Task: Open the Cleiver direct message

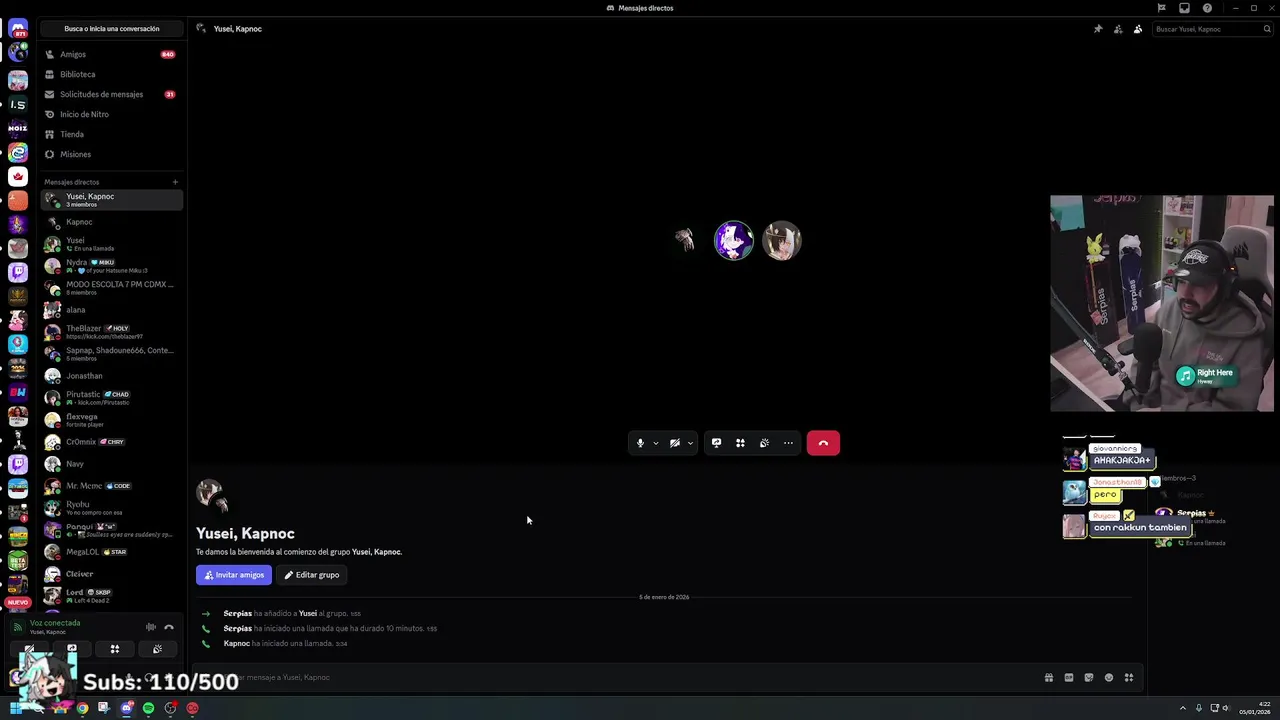Action: click(111, 574)
